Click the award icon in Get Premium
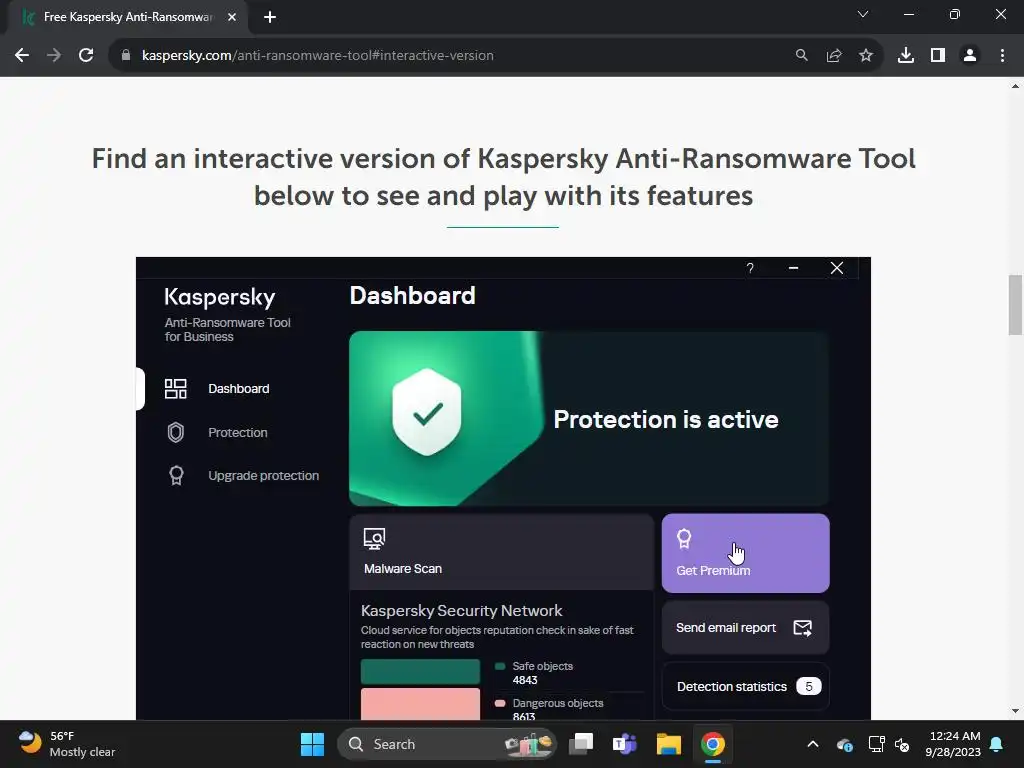The width and height of the screenshot is (1024, 768). 684,539
